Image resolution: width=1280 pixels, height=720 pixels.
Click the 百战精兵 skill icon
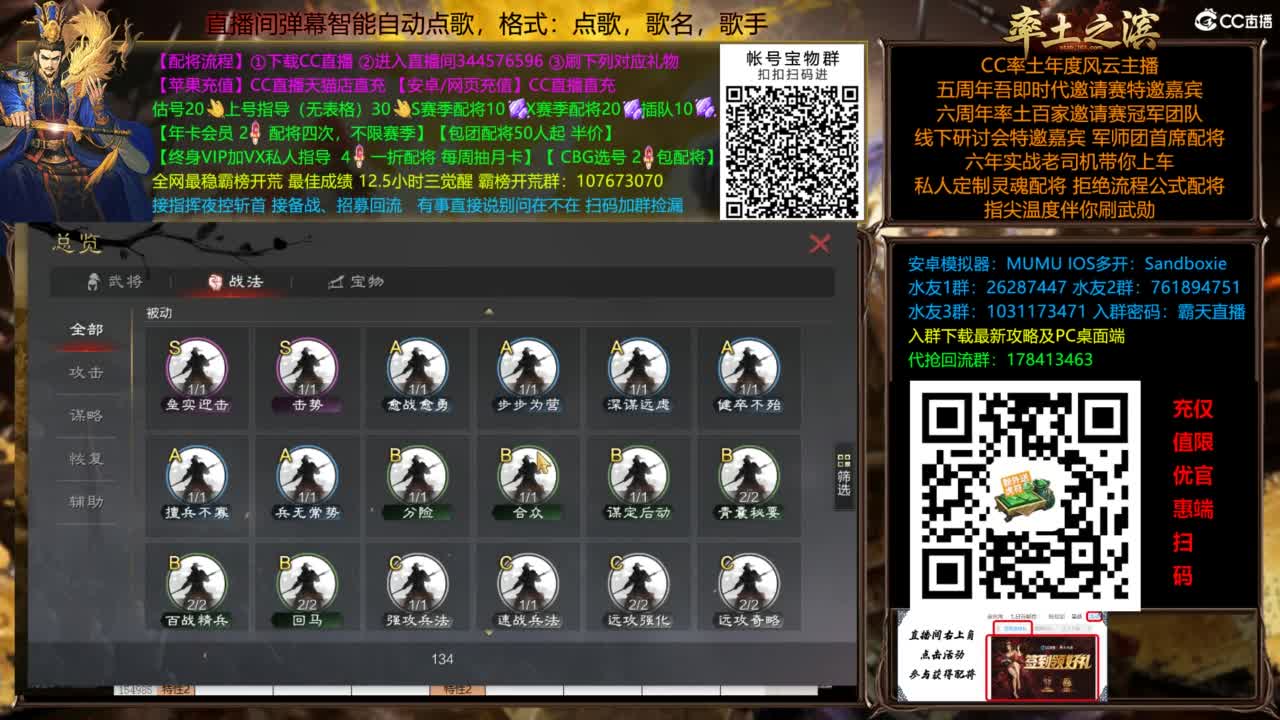tap(195, 585)
